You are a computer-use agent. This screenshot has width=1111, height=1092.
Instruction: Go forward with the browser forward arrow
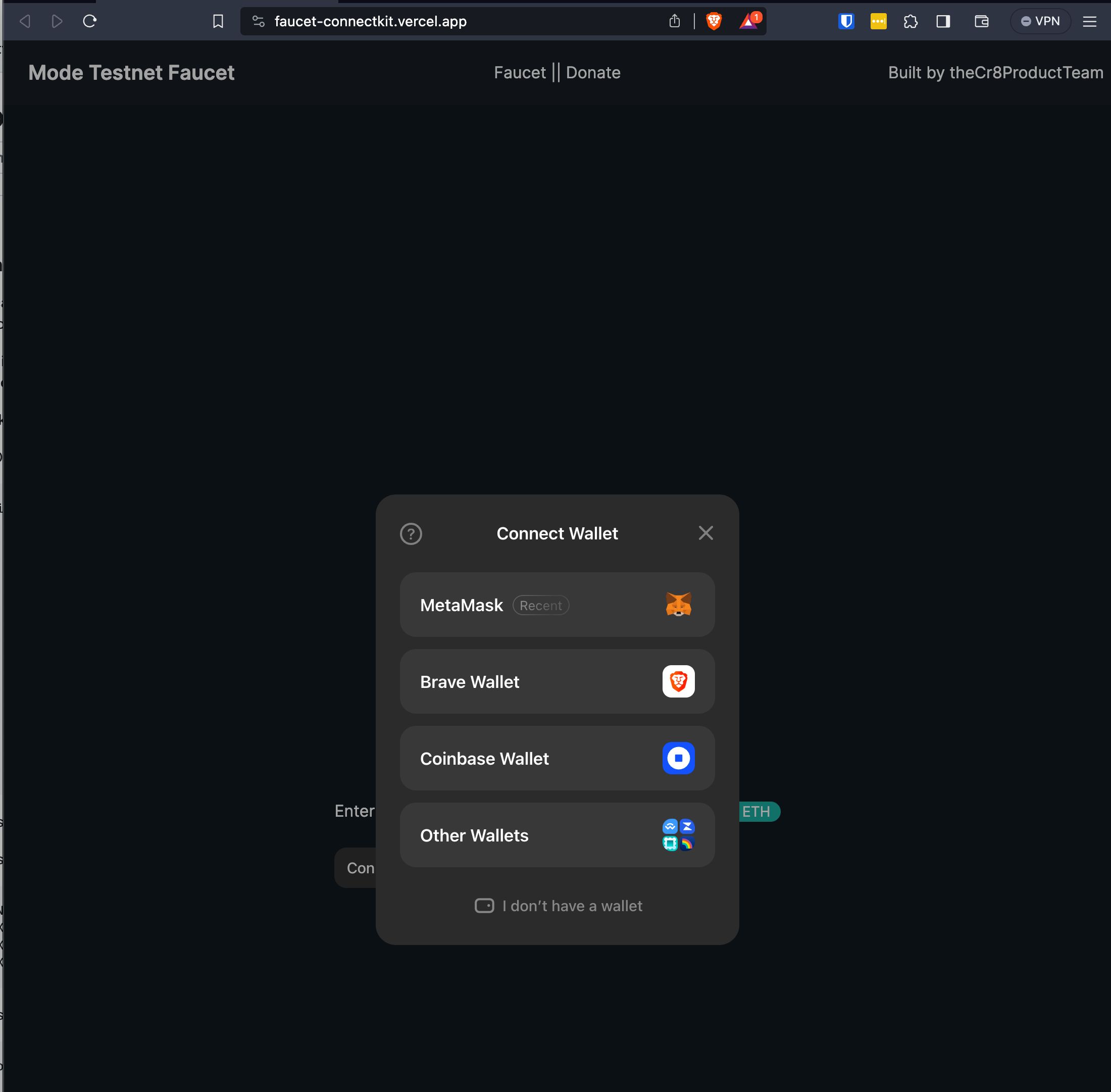(x=57, y=22)
